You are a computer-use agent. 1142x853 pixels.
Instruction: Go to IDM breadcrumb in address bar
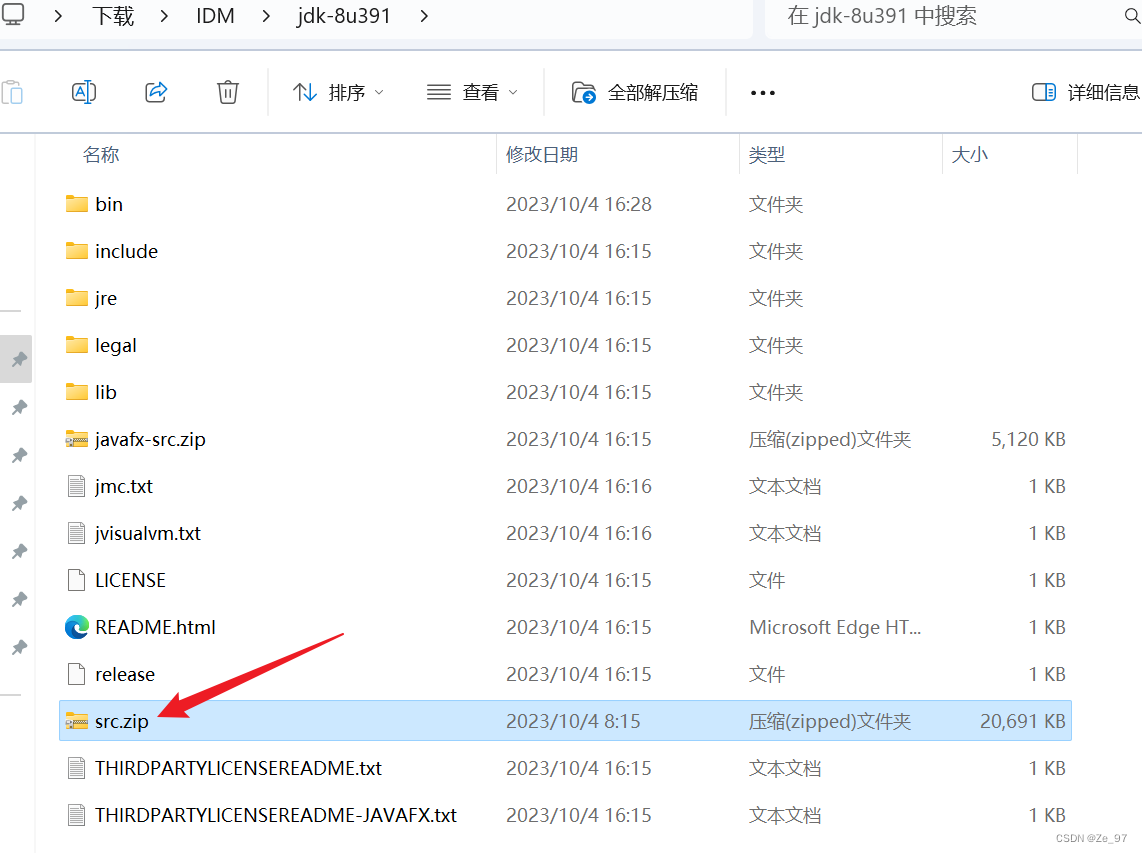[x=215, y=15]
